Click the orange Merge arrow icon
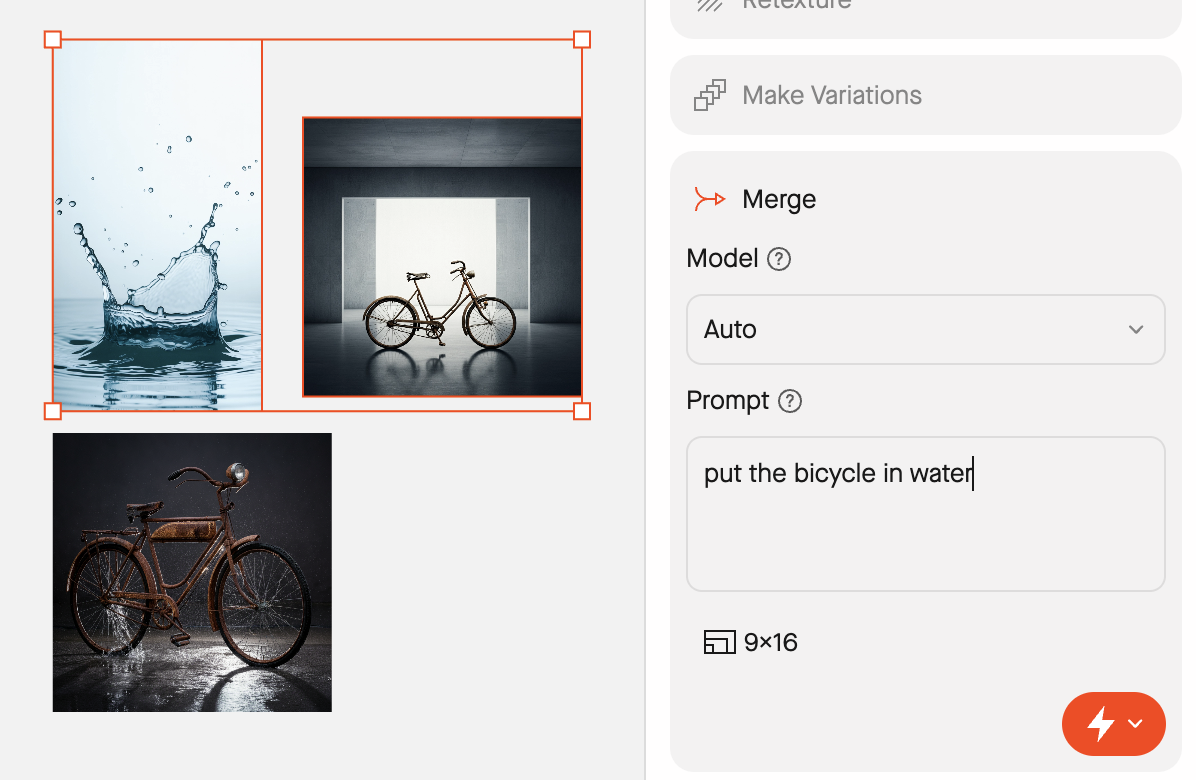 pyautogui.click(x=709, y=199)
